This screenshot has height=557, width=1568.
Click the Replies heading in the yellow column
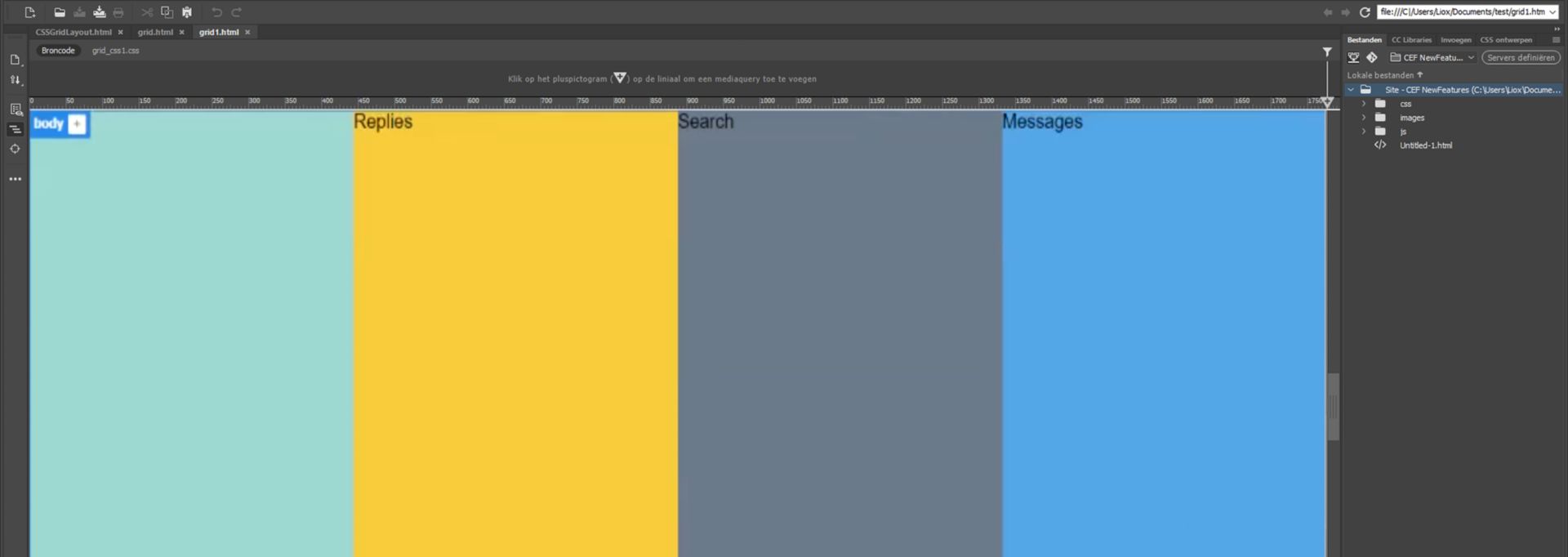[383, 122]
